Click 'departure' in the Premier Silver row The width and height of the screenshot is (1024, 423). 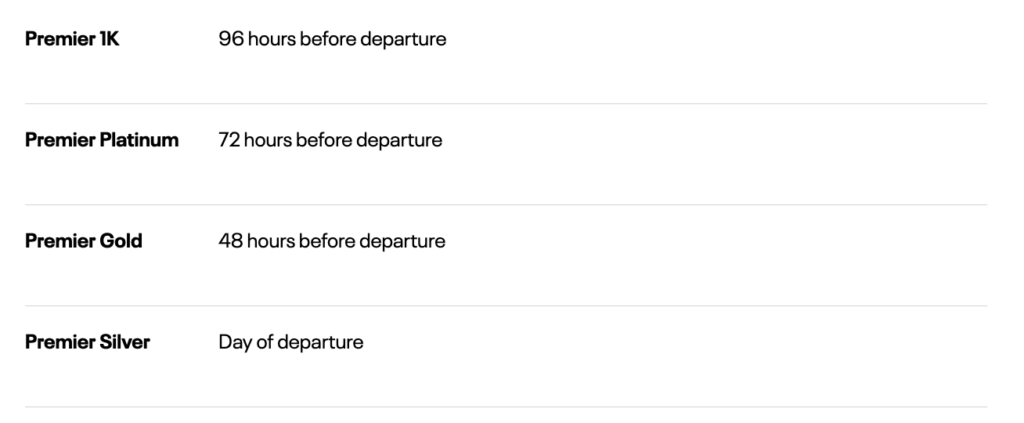(x=320, y=344)
